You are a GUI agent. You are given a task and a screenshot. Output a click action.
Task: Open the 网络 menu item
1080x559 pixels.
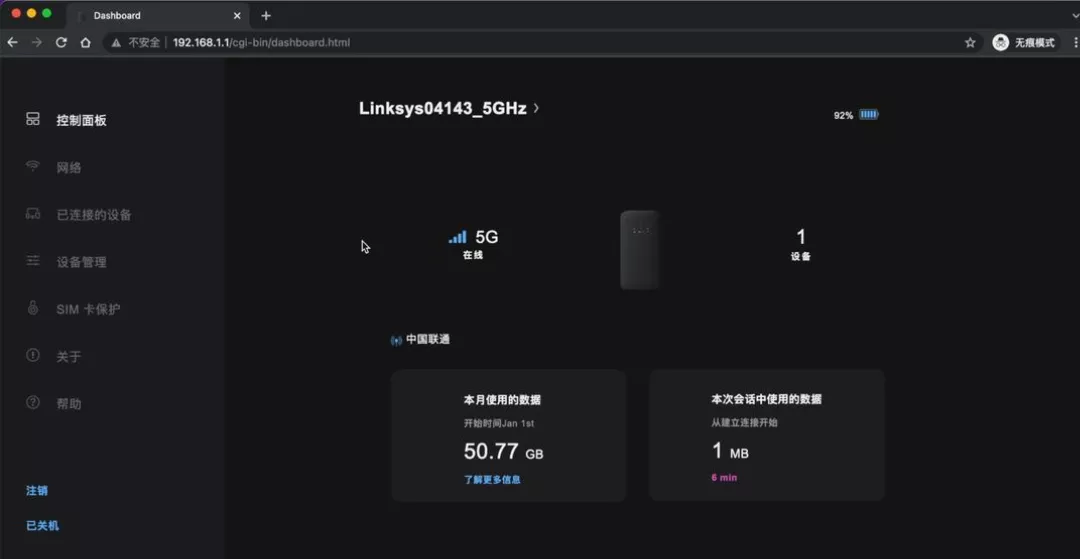point(69,167)
